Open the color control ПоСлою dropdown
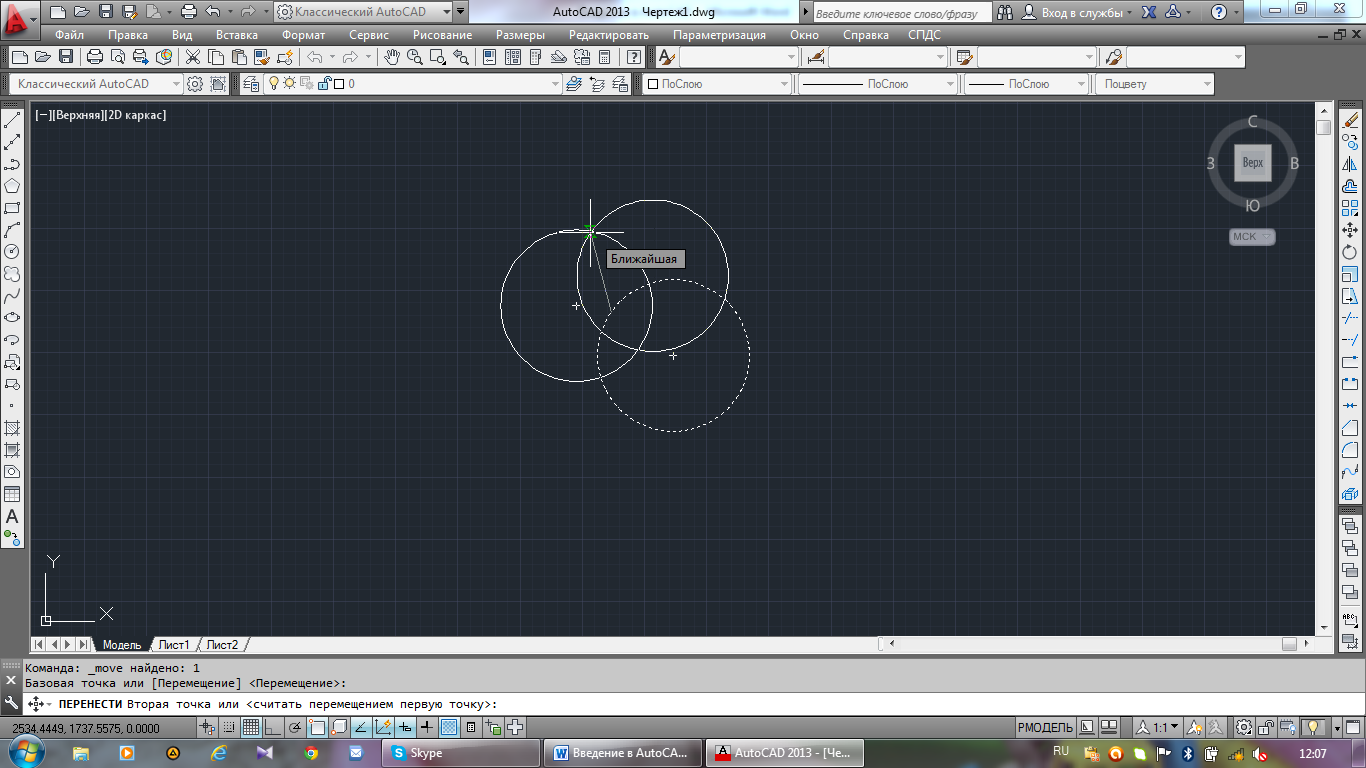Screen dimensions: 1366x768 pyautogui.click(x=717, y=84)
